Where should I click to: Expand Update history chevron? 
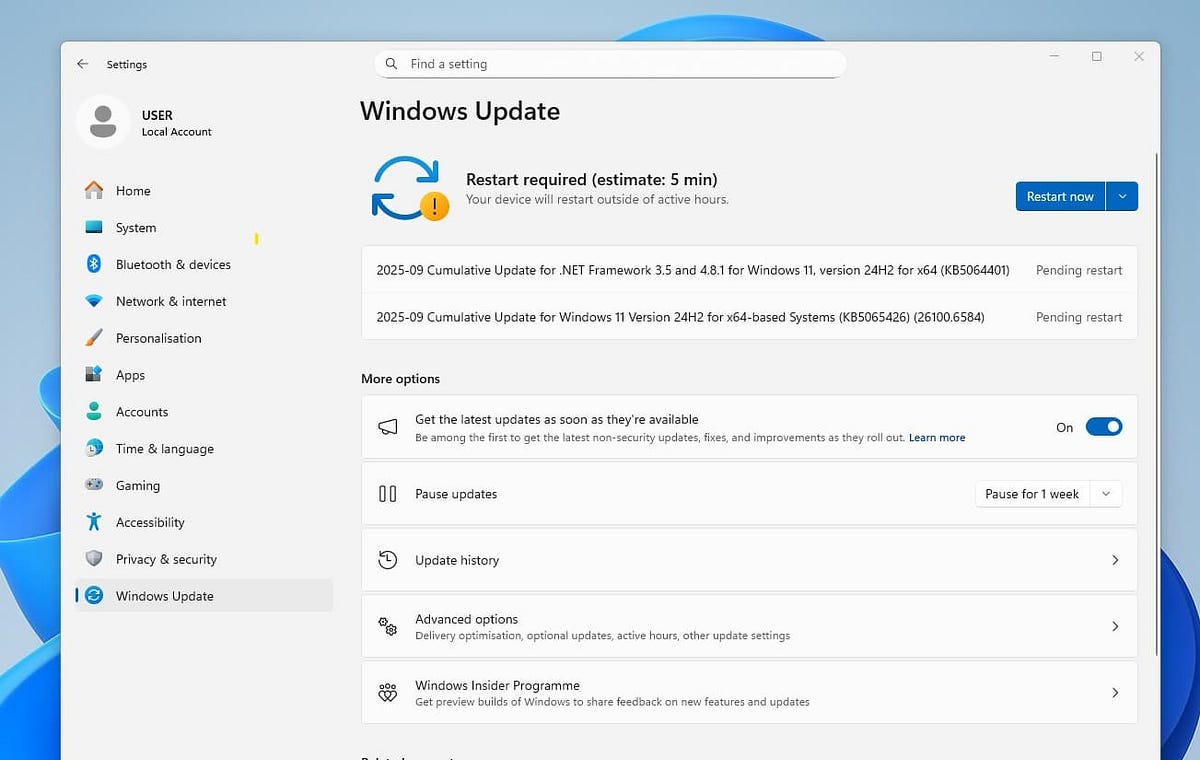[x=1115, y=560]
